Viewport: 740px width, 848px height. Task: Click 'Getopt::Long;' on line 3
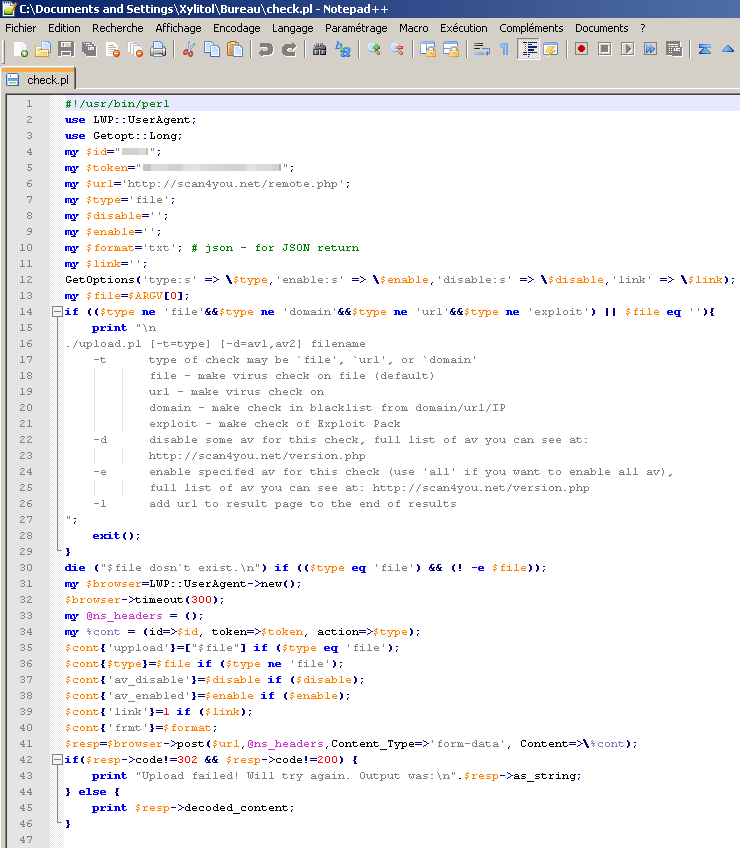tap(138, 136)
